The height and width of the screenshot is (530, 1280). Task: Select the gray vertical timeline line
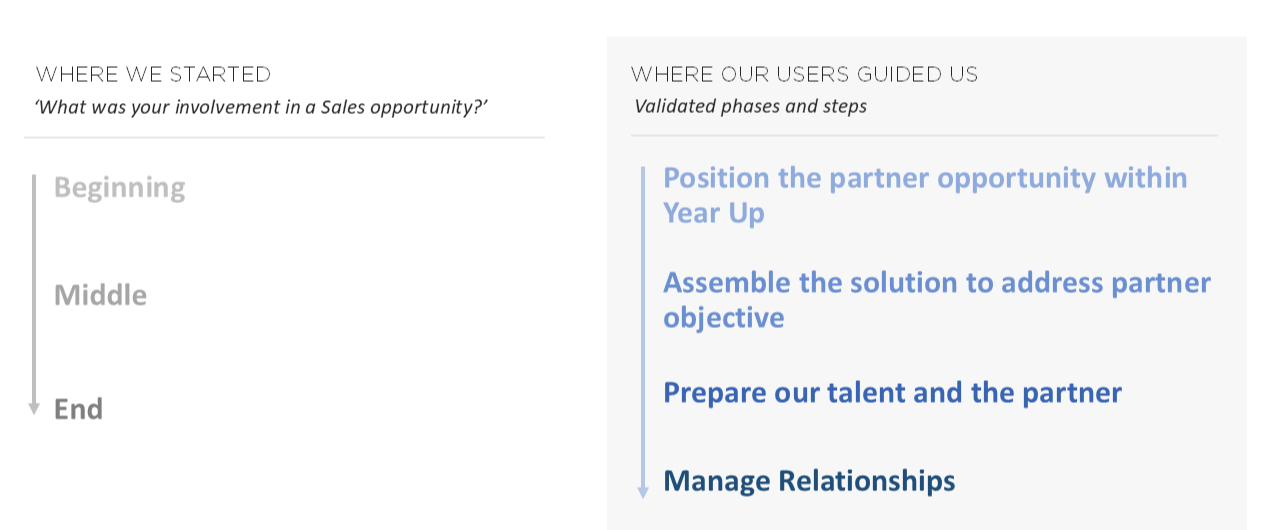point(34,290)
